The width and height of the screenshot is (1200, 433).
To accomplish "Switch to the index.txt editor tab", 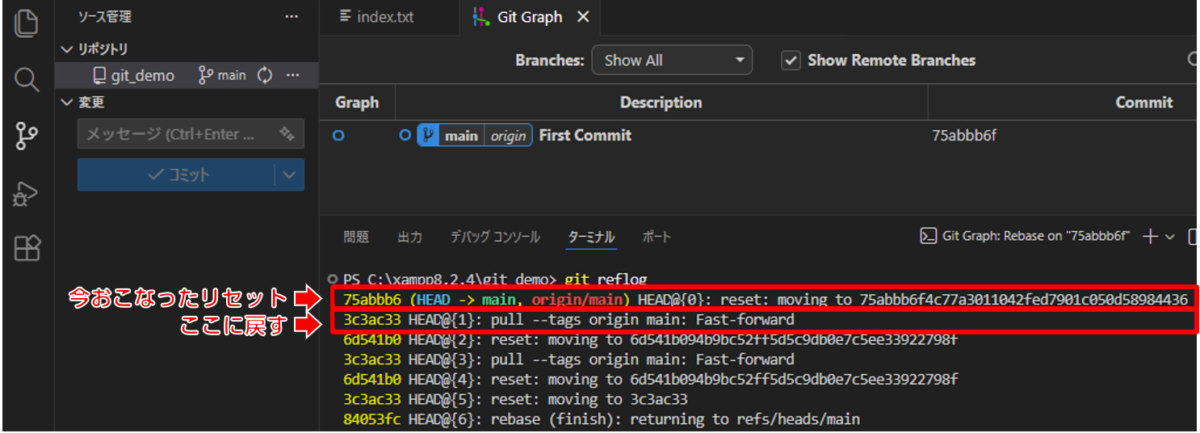I will click(377, 17).
